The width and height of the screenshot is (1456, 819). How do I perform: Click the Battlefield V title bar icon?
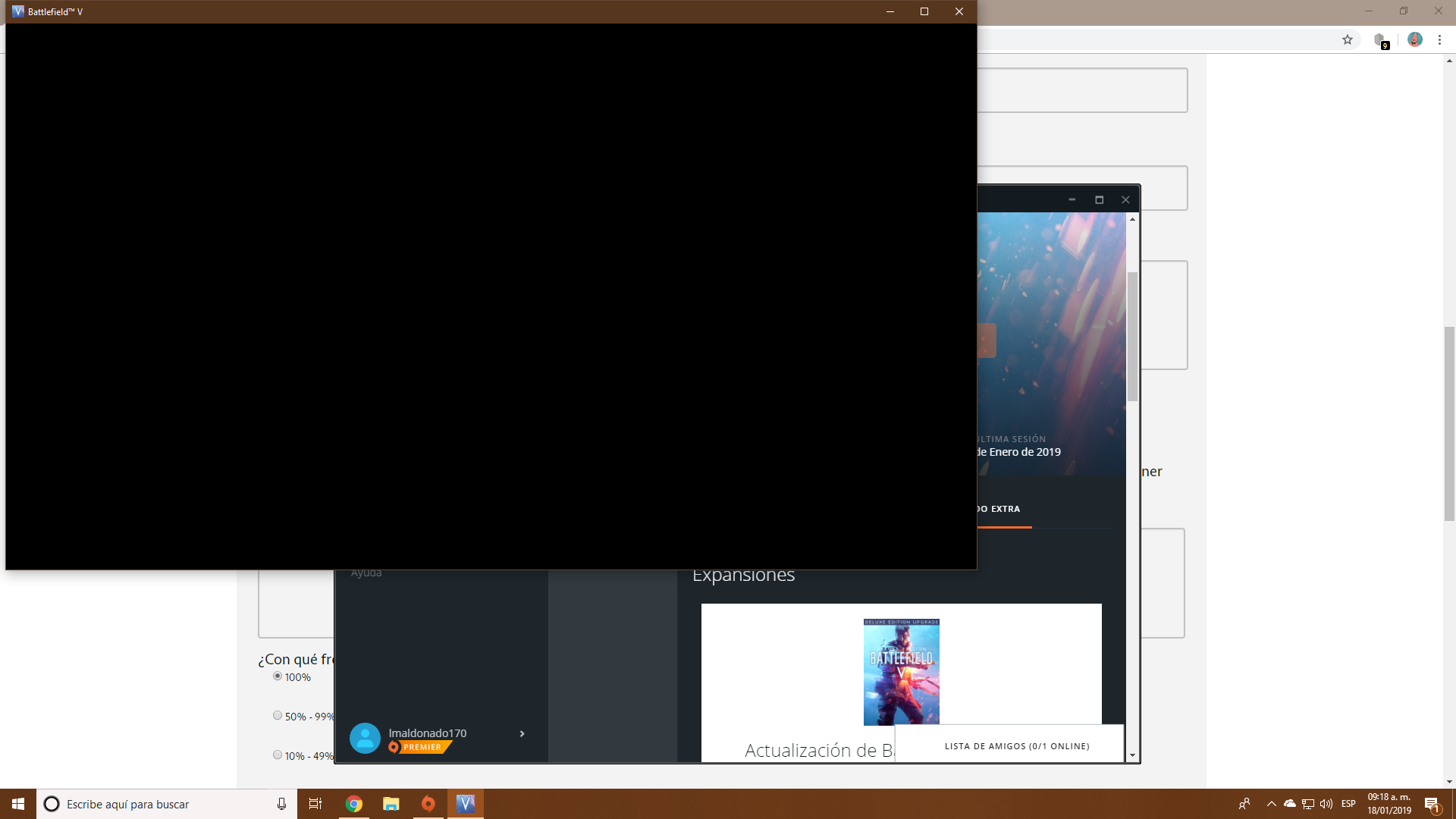tap(18, 11)
